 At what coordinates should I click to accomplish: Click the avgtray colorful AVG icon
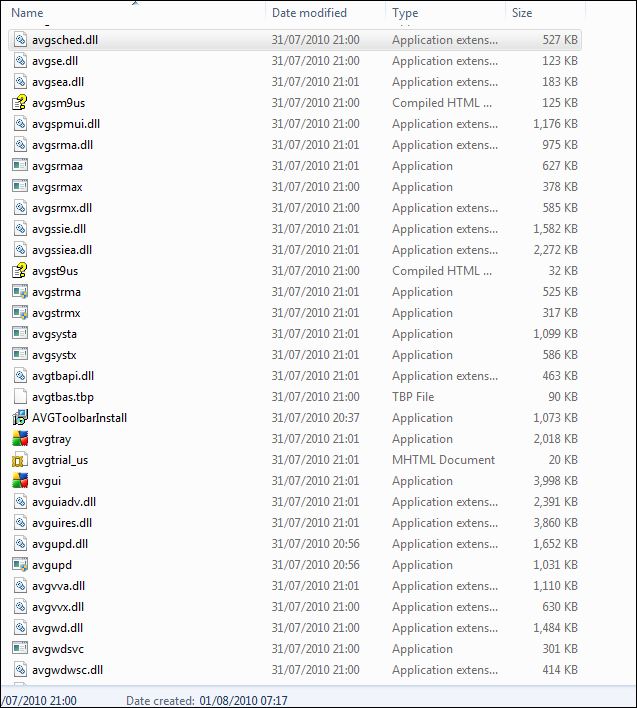[x=20, y=439]
